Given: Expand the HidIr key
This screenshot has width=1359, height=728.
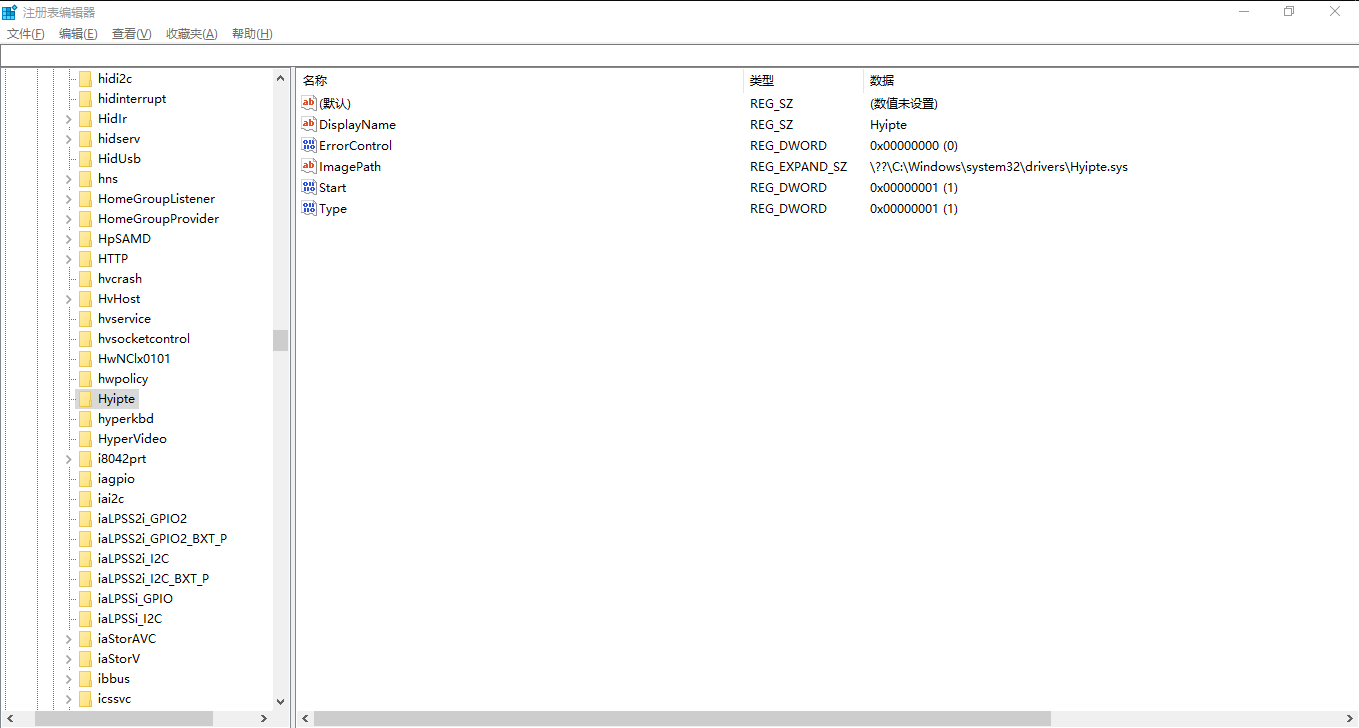Looking at the screenshot, I should tap(68, 118).
